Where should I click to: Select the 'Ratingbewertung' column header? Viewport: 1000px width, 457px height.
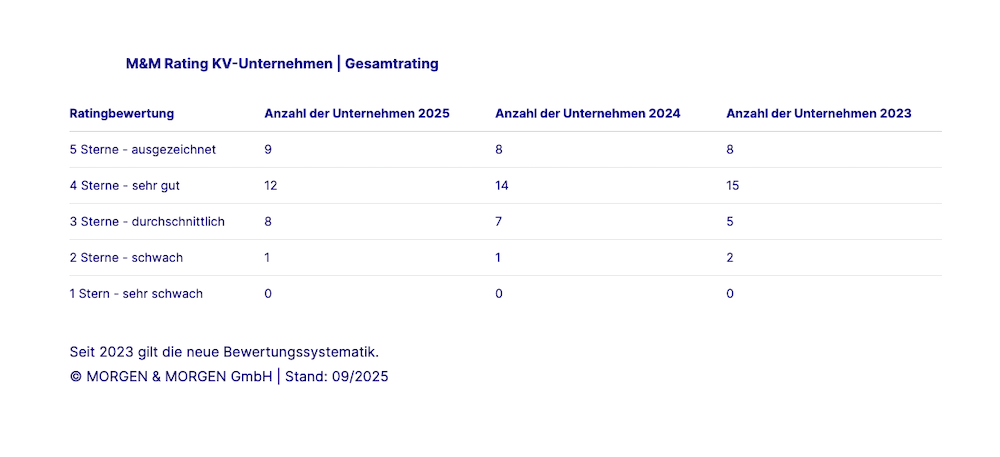click(x=122, y=114)
